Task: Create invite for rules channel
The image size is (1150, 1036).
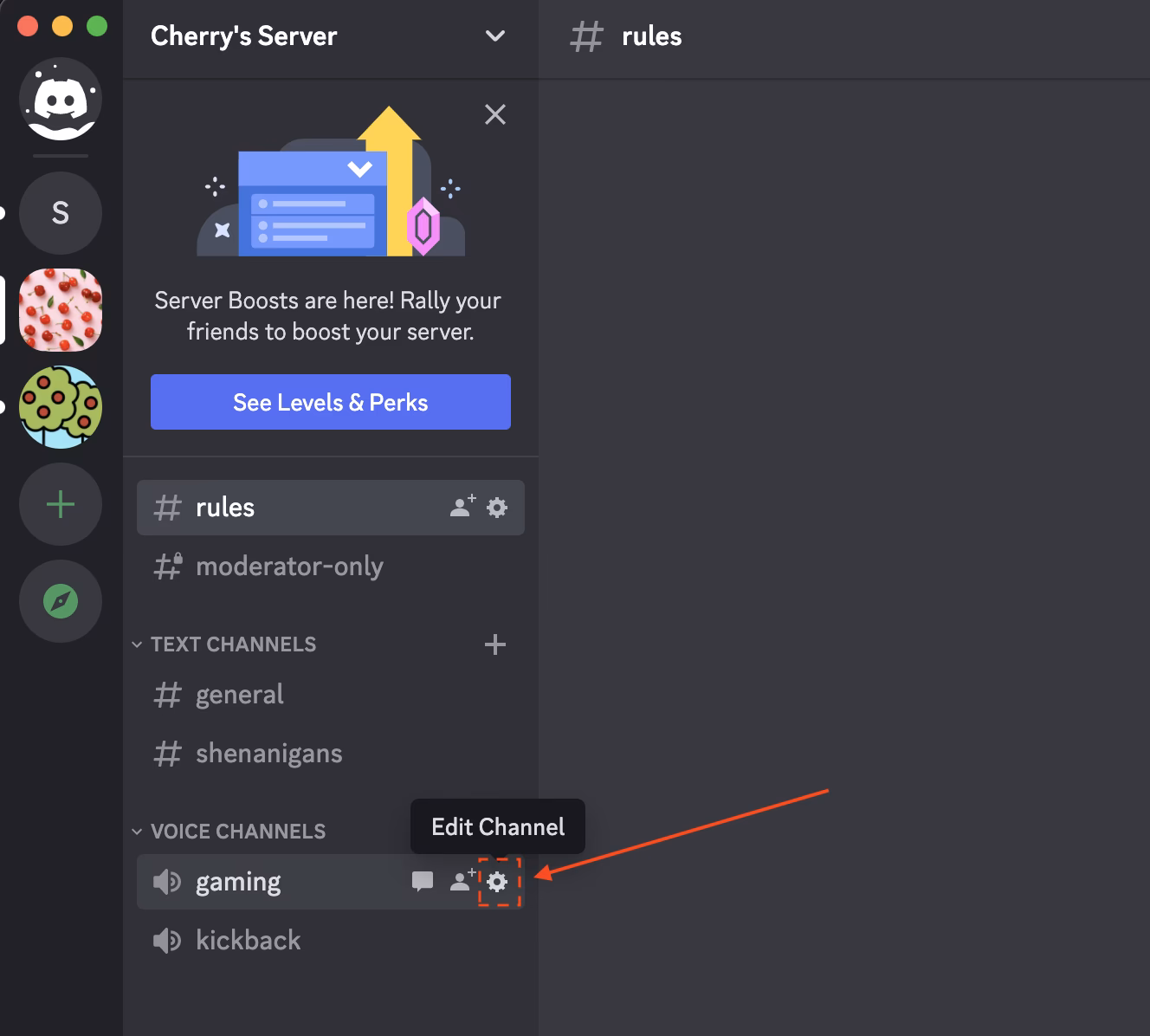Action: tap(463, 507)
